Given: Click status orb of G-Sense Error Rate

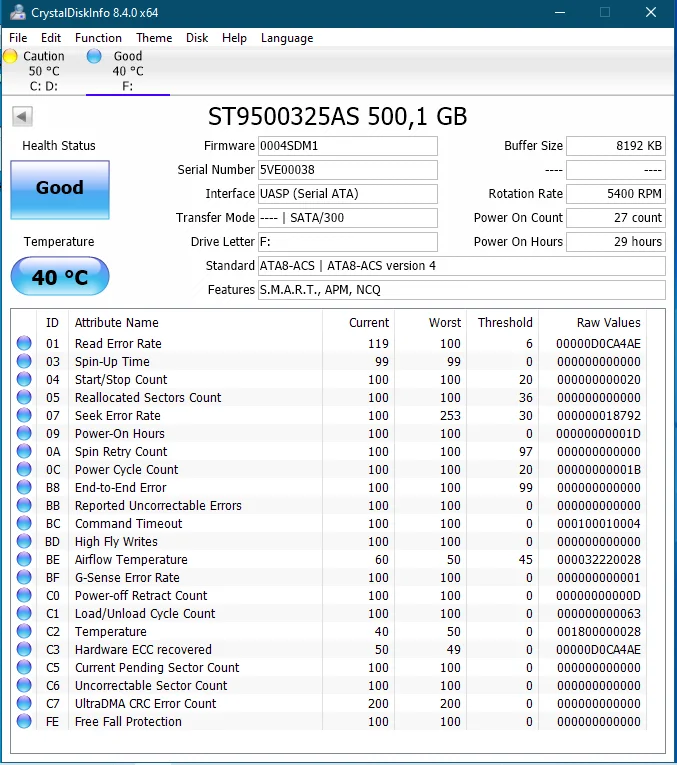Looking at the screenshot, I should coord(24,578).
